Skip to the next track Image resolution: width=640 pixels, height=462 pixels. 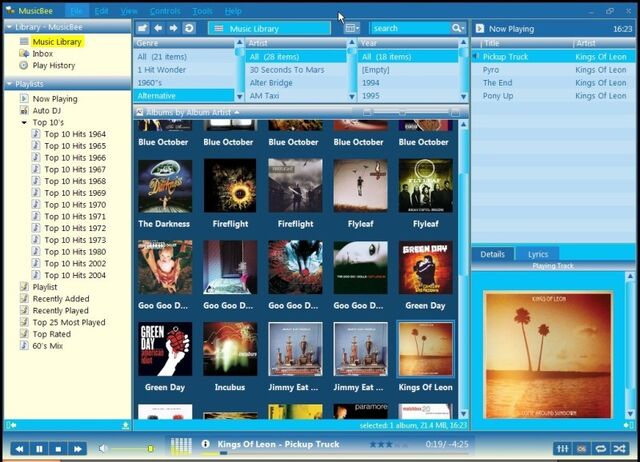point(78,449)
